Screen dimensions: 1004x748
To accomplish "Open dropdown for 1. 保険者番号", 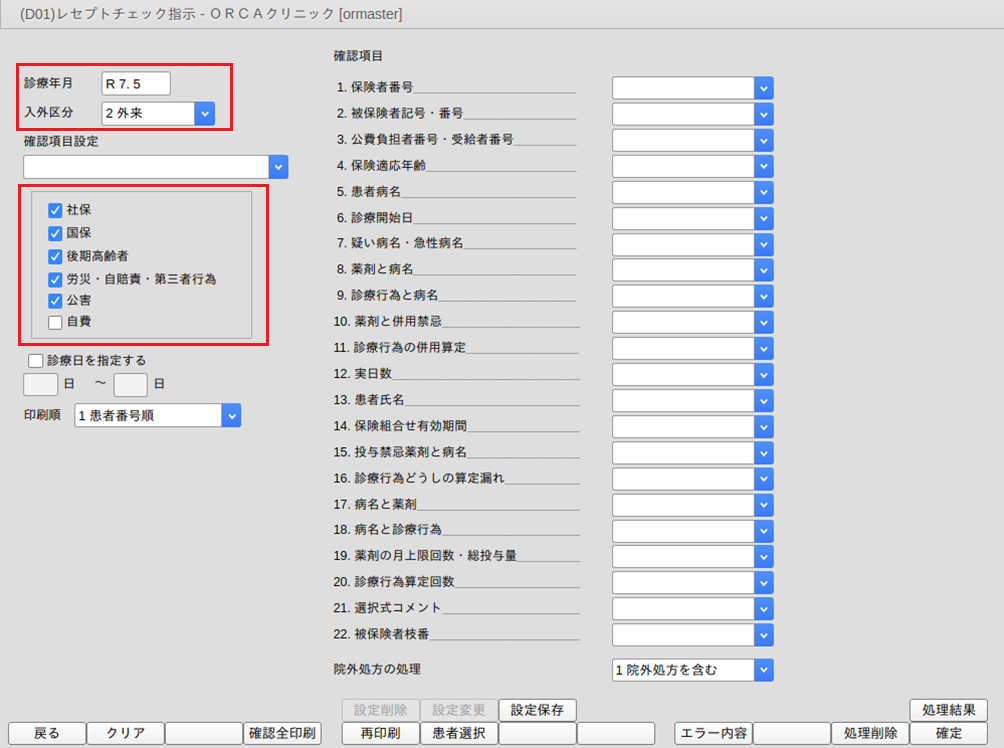I will coord(763,88).
